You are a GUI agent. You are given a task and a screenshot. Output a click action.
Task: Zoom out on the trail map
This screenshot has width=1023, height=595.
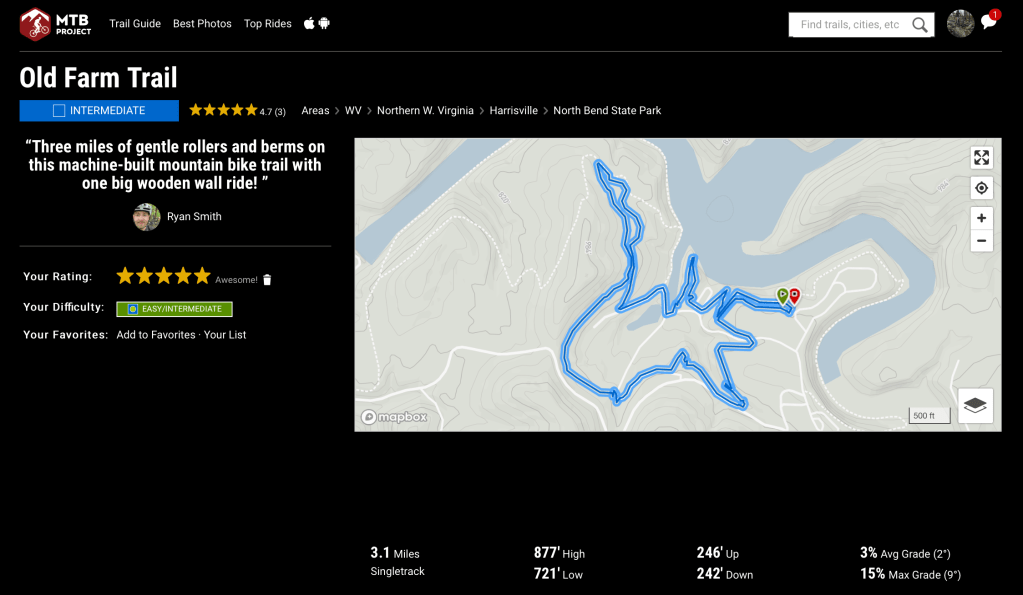point(981,241)
